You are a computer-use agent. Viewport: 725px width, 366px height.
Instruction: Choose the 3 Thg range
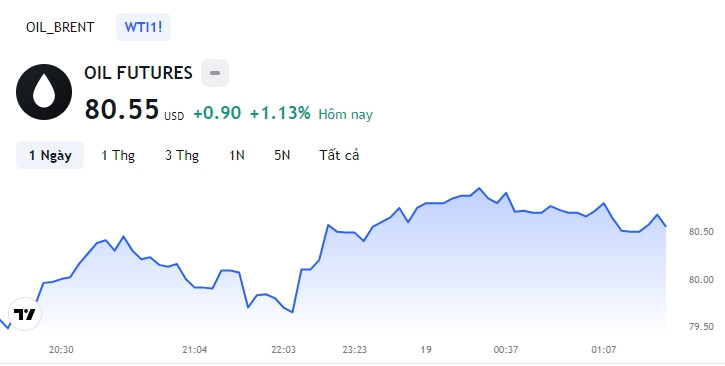point(182,155)
